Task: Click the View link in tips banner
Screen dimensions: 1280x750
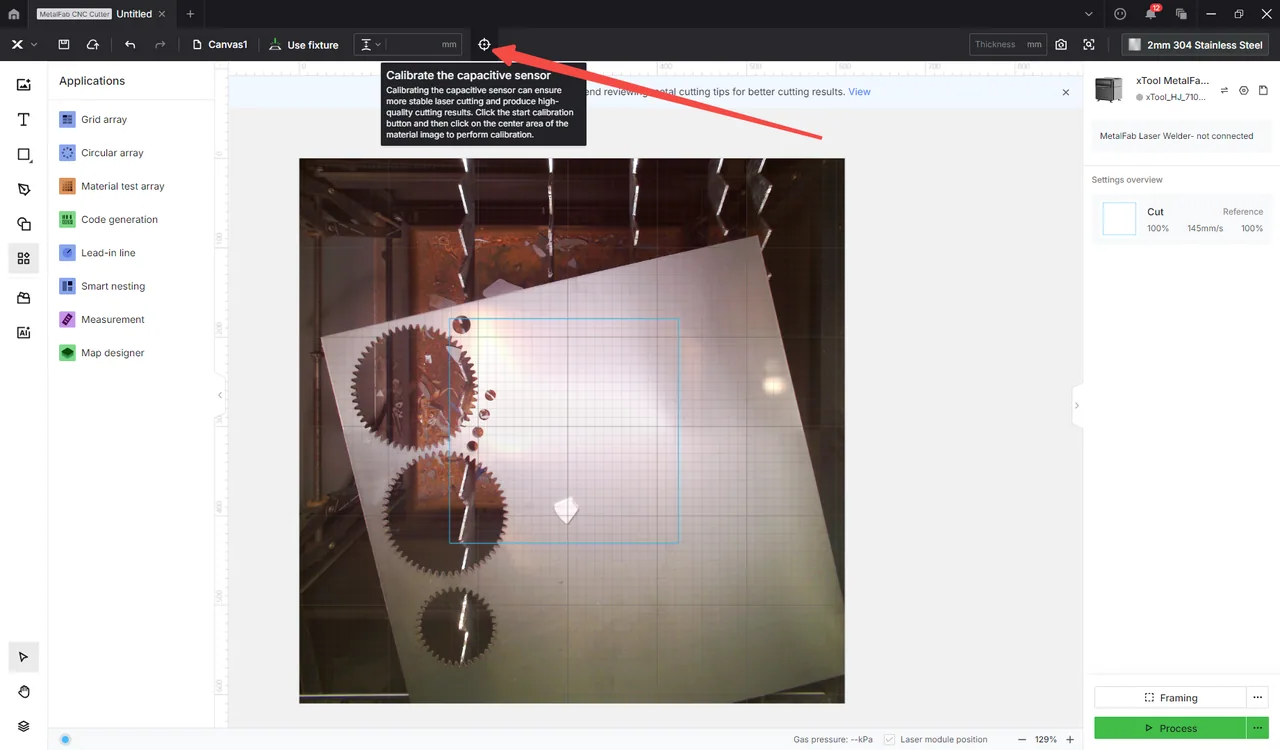Action: (x=859, y=91)
